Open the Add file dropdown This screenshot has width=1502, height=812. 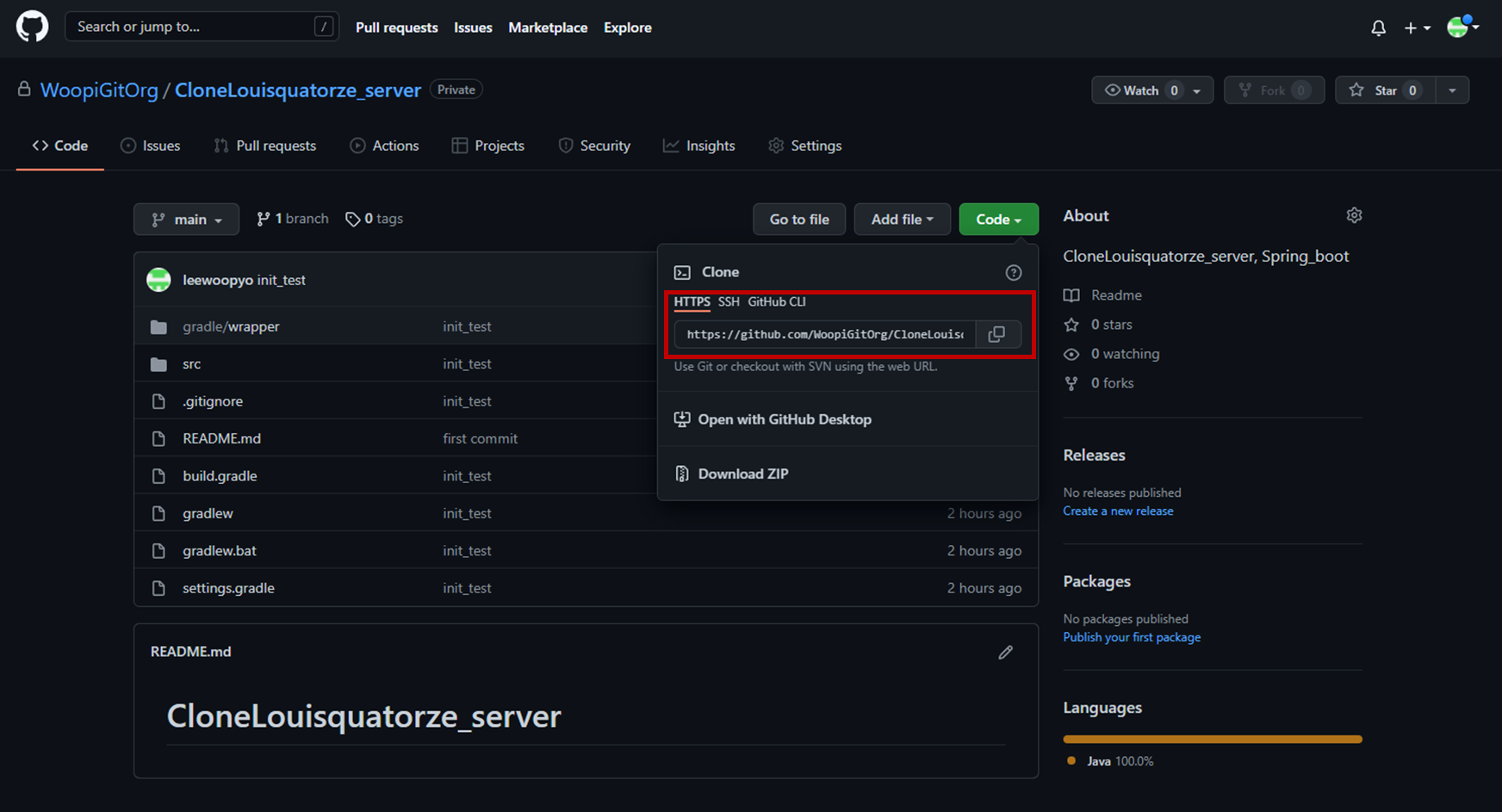pyautogui.click(x=902, y=220)
